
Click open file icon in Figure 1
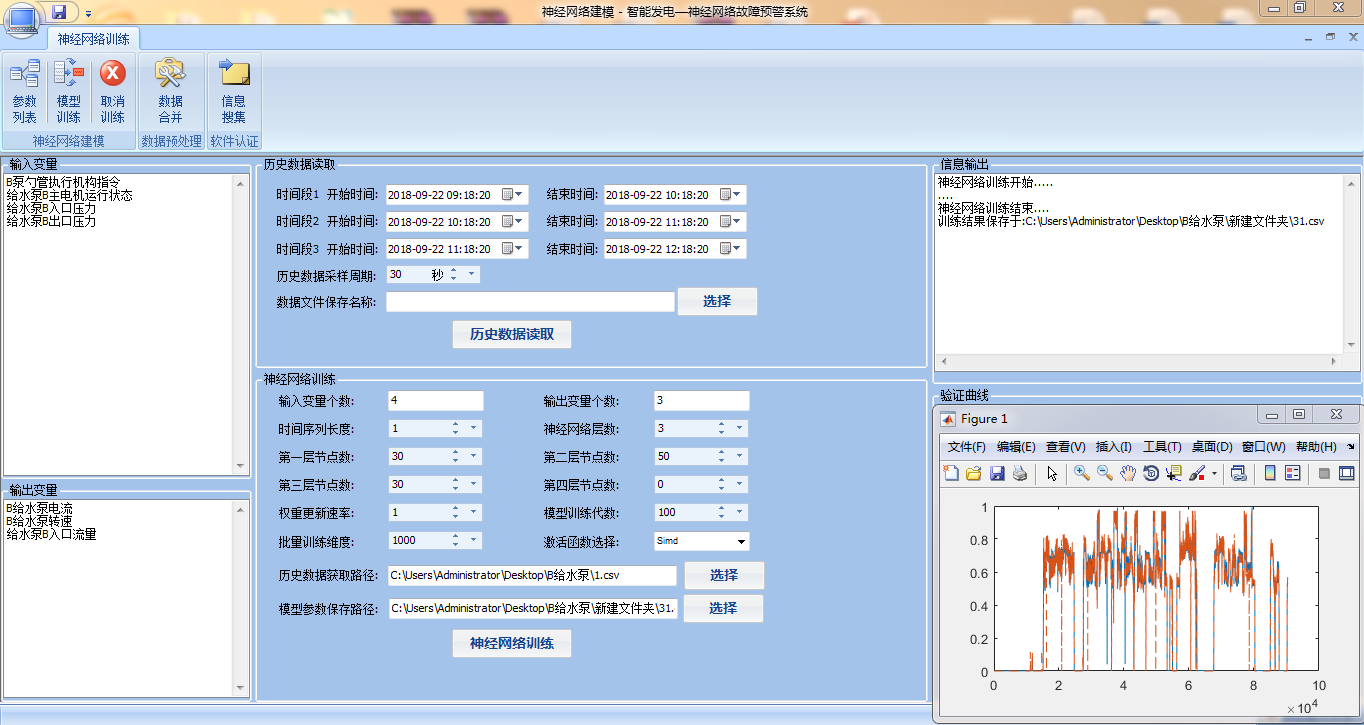pyautogui.click(x=974, y=473)
